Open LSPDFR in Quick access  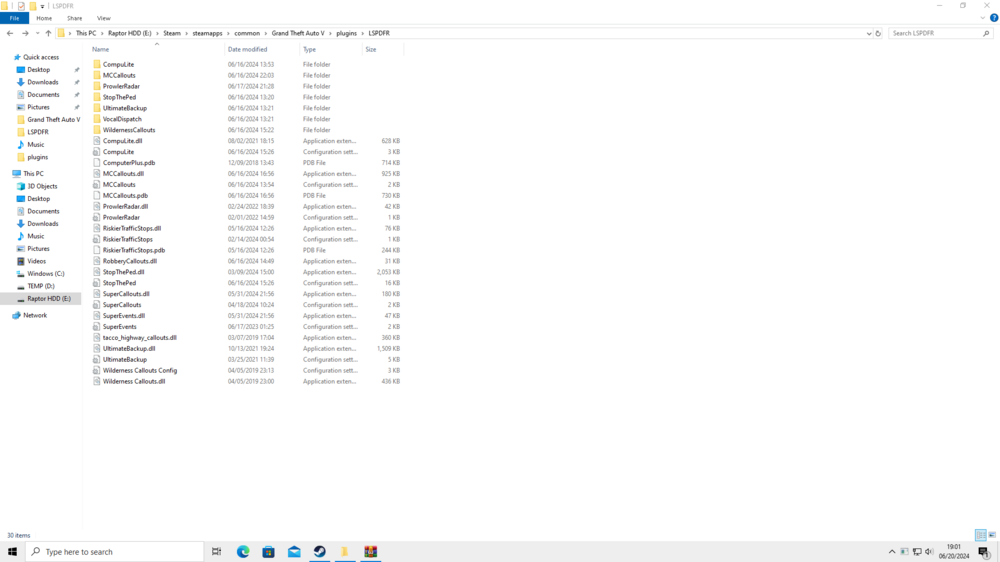pyautogui.click(x=38, y=132)
